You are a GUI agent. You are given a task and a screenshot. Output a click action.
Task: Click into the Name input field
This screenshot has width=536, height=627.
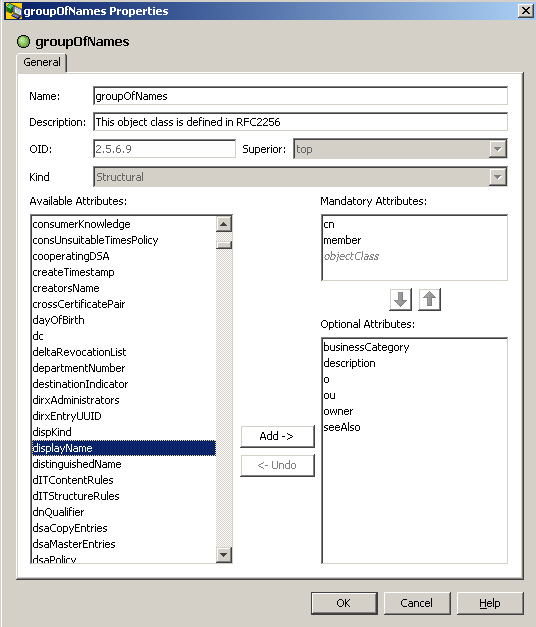click(x=300, y=96)
